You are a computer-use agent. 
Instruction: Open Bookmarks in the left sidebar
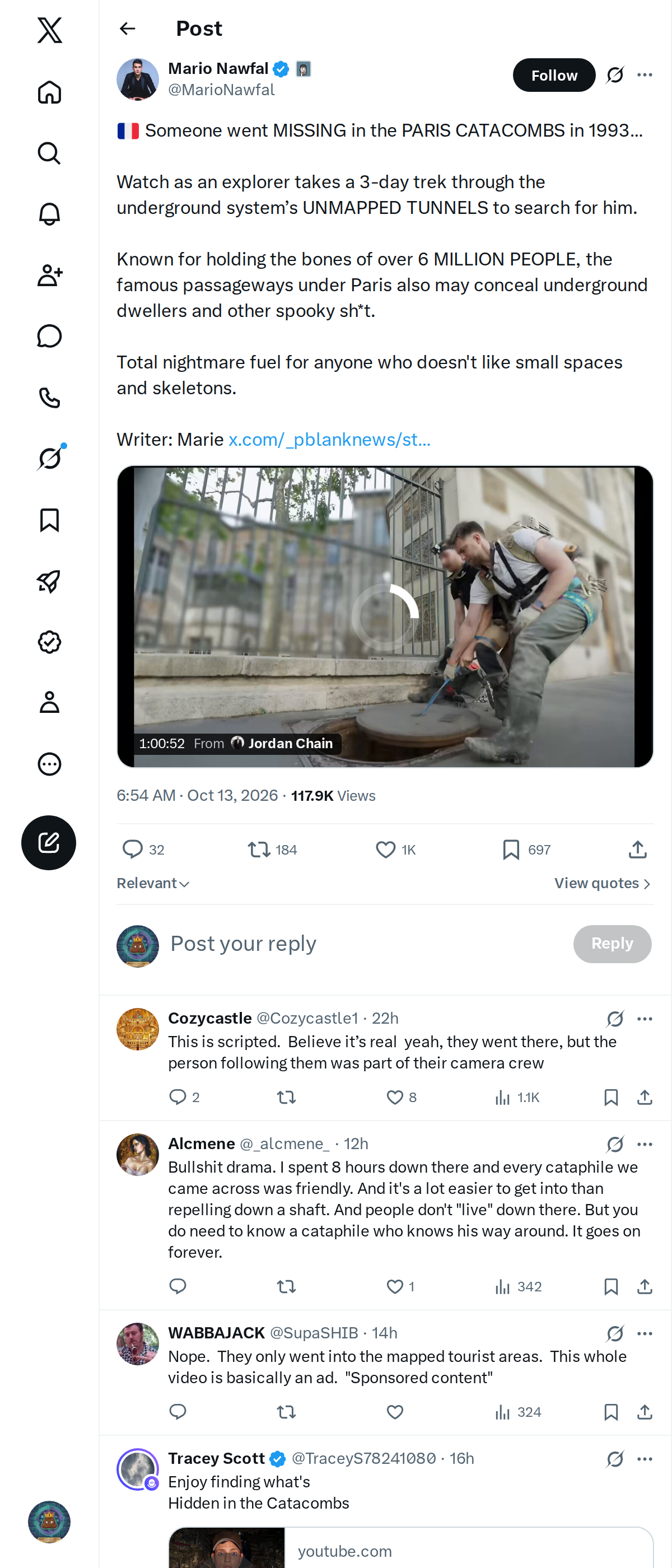[x=49, y=520]
